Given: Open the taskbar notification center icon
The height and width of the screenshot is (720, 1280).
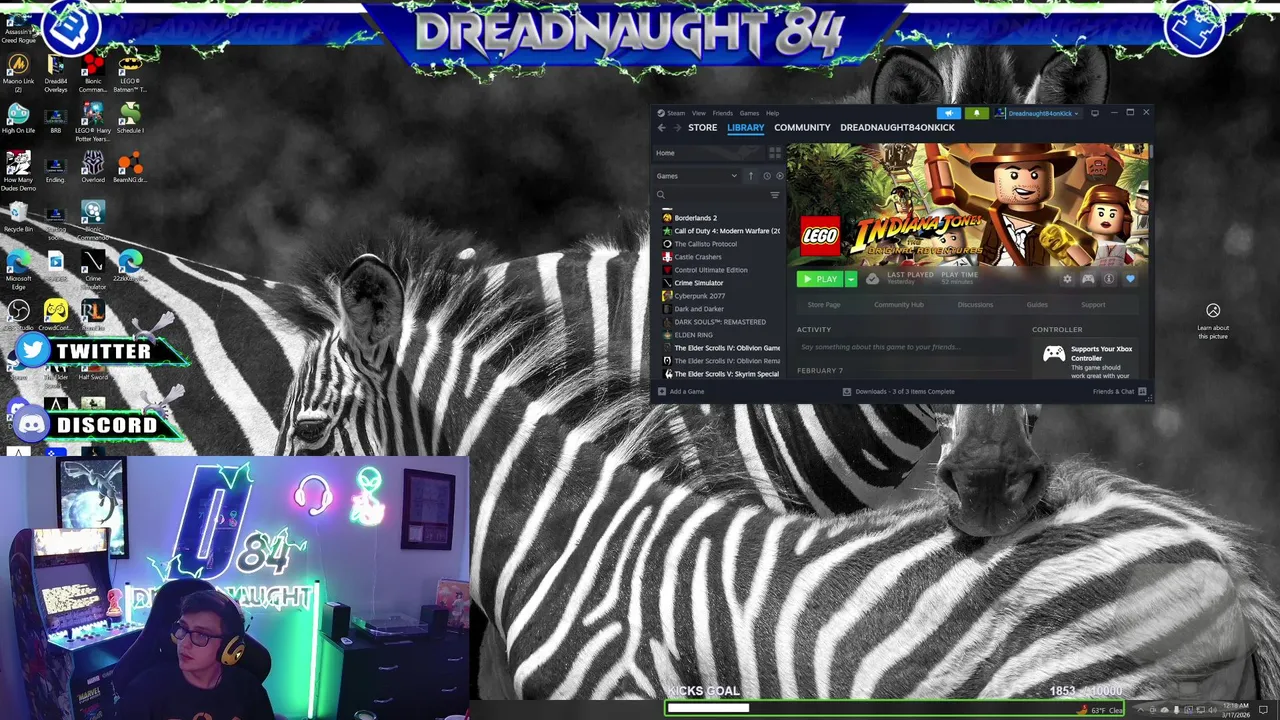Looking at the screenshot, I should tap(1264, 710).
